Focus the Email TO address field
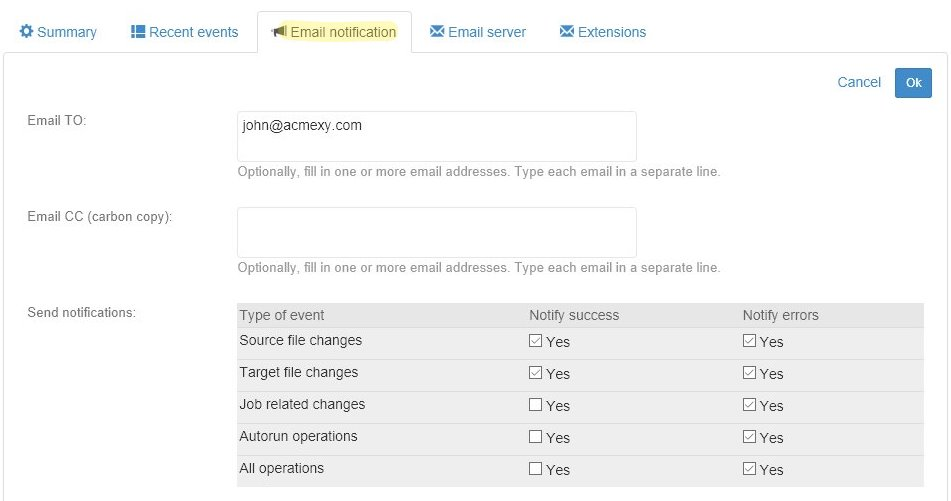The height and width of the screenshot is (501, 951). (436, 136)
